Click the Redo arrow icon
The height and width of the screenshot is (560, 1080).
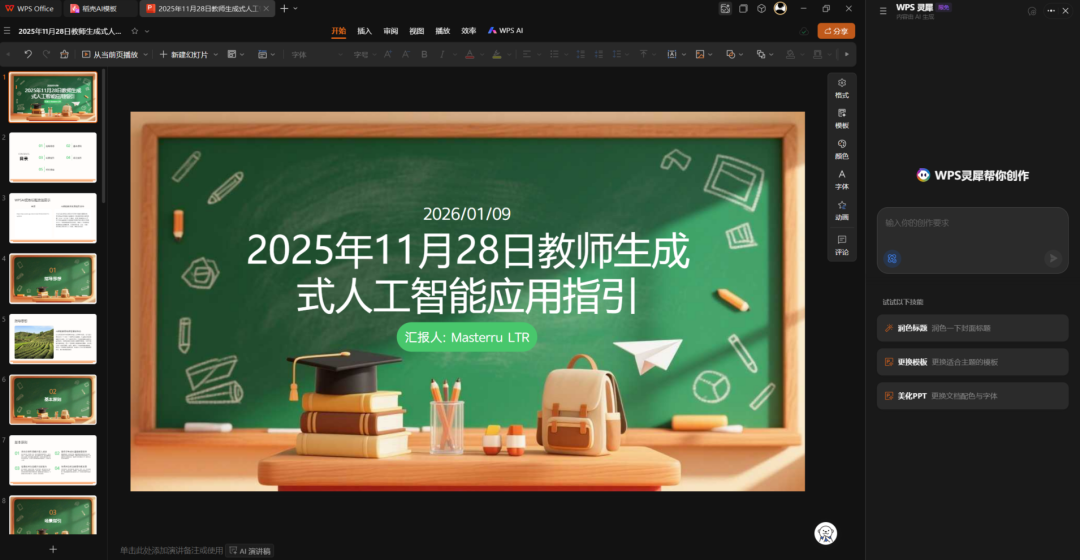[x=46, y=54]
